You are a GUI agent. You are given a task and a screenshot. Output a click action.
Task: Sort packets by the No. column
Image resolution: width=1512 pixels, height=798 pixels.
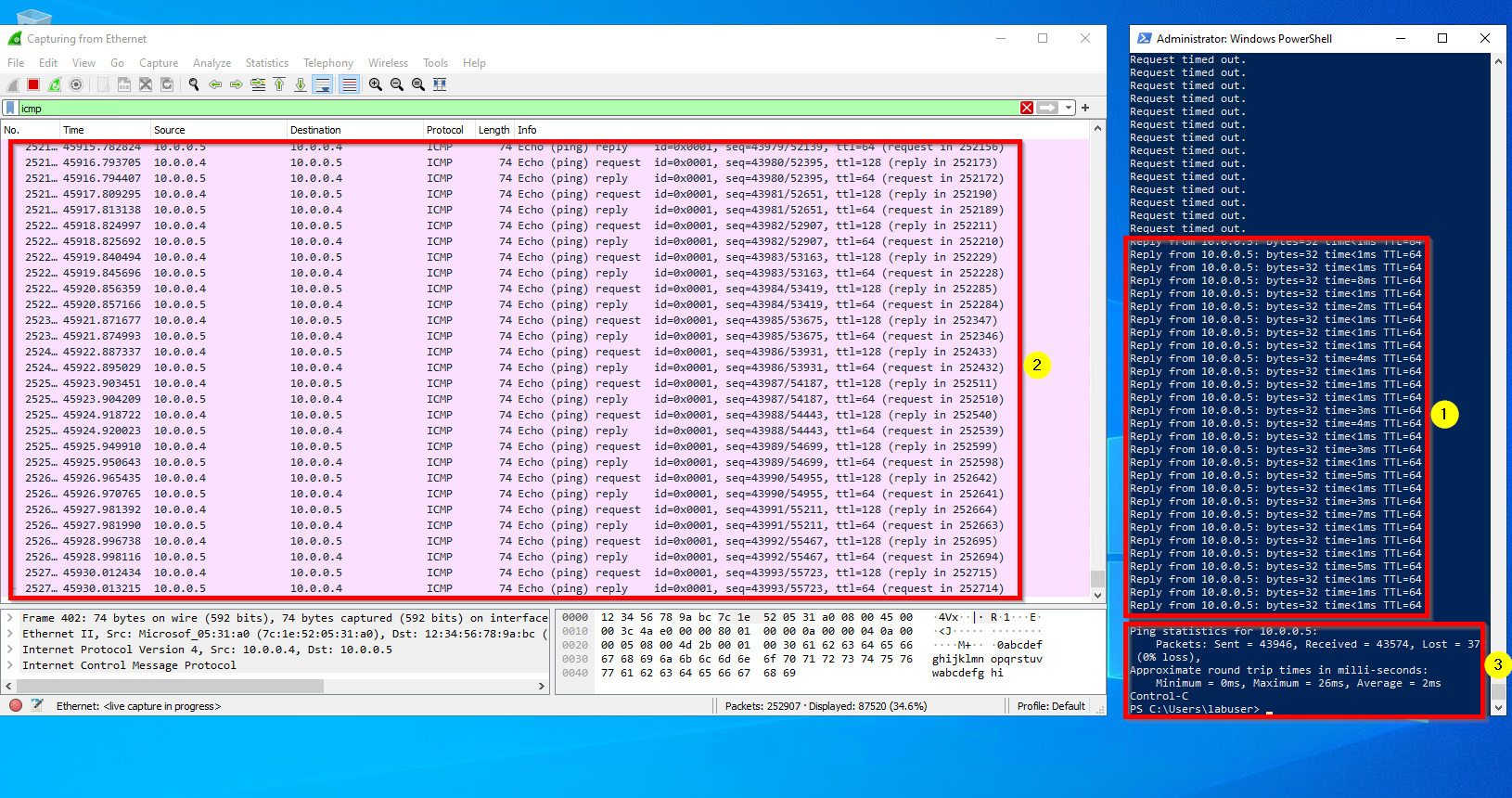[x=31, y=130]
